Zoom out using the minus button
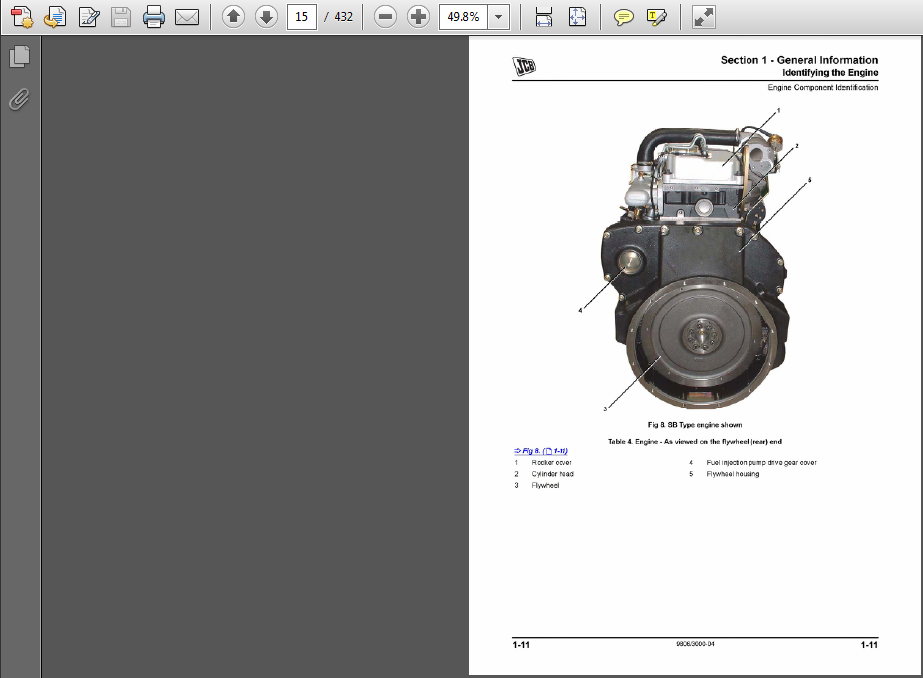Viewport: 923px width, 678px height. coord(386,17)
